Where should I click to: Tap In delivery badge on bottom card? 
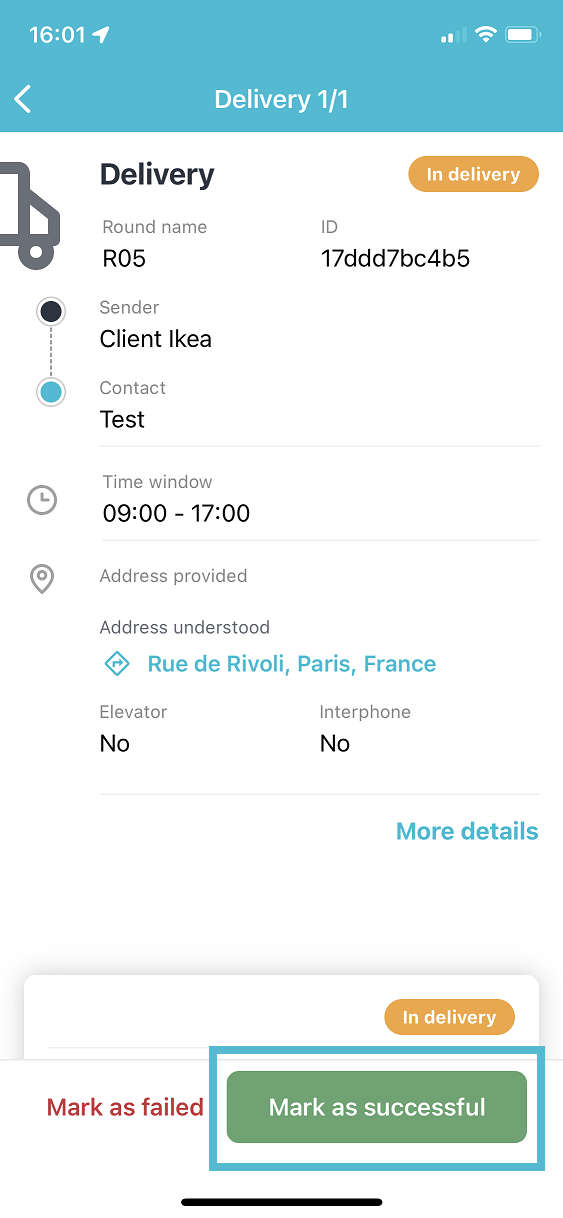pyautogui.click(x=449, y=1017)
